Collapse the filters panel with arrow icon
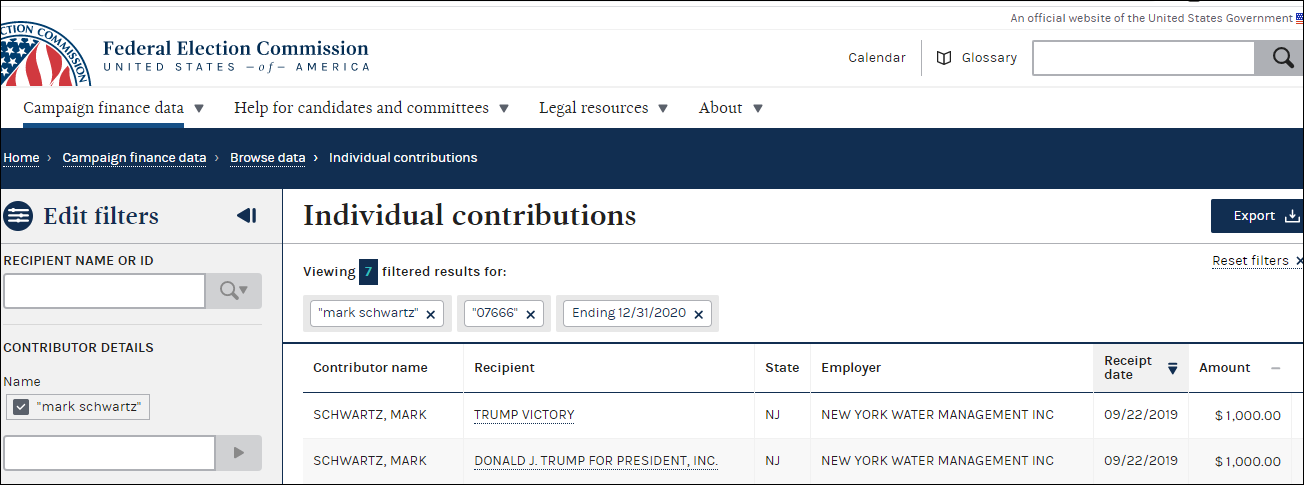This screenshot has height=485, width=1304. tap(247, 215)
